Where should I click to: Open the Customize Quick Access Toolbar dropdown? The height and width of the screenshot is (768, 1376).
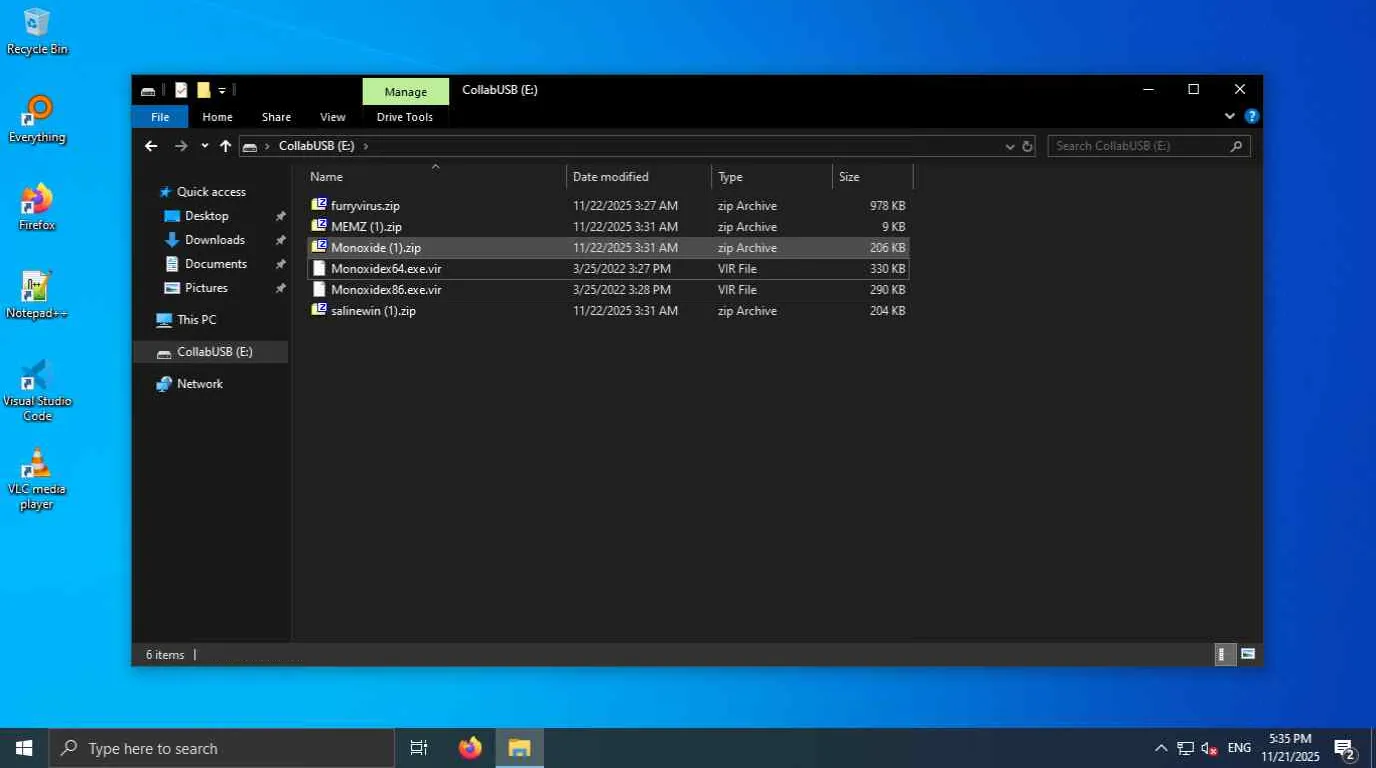pos(222,91)
